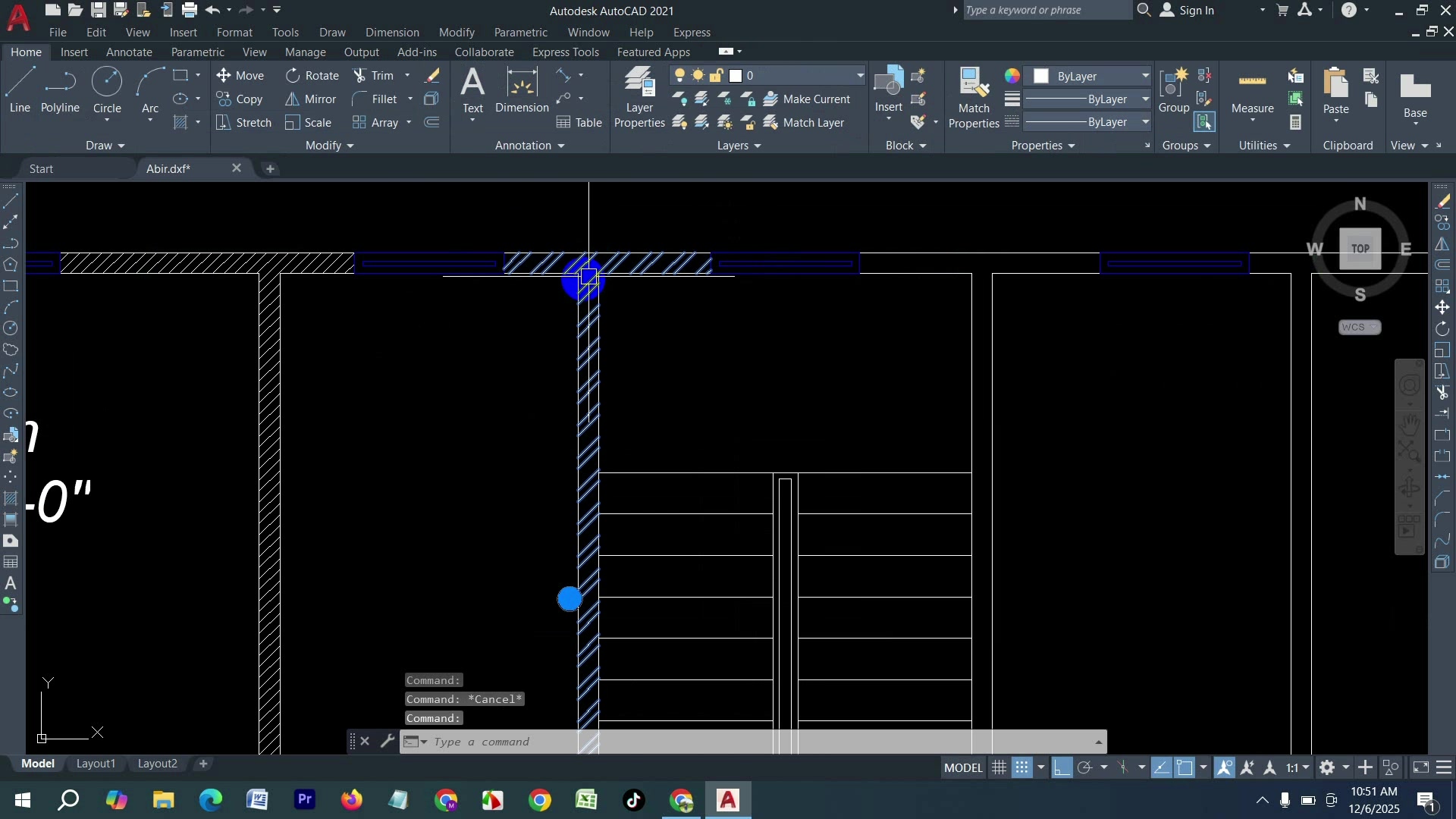Toggle MODEL space button
The height and width of the screenshot is (819, 1456).
(x=963, y=767)
